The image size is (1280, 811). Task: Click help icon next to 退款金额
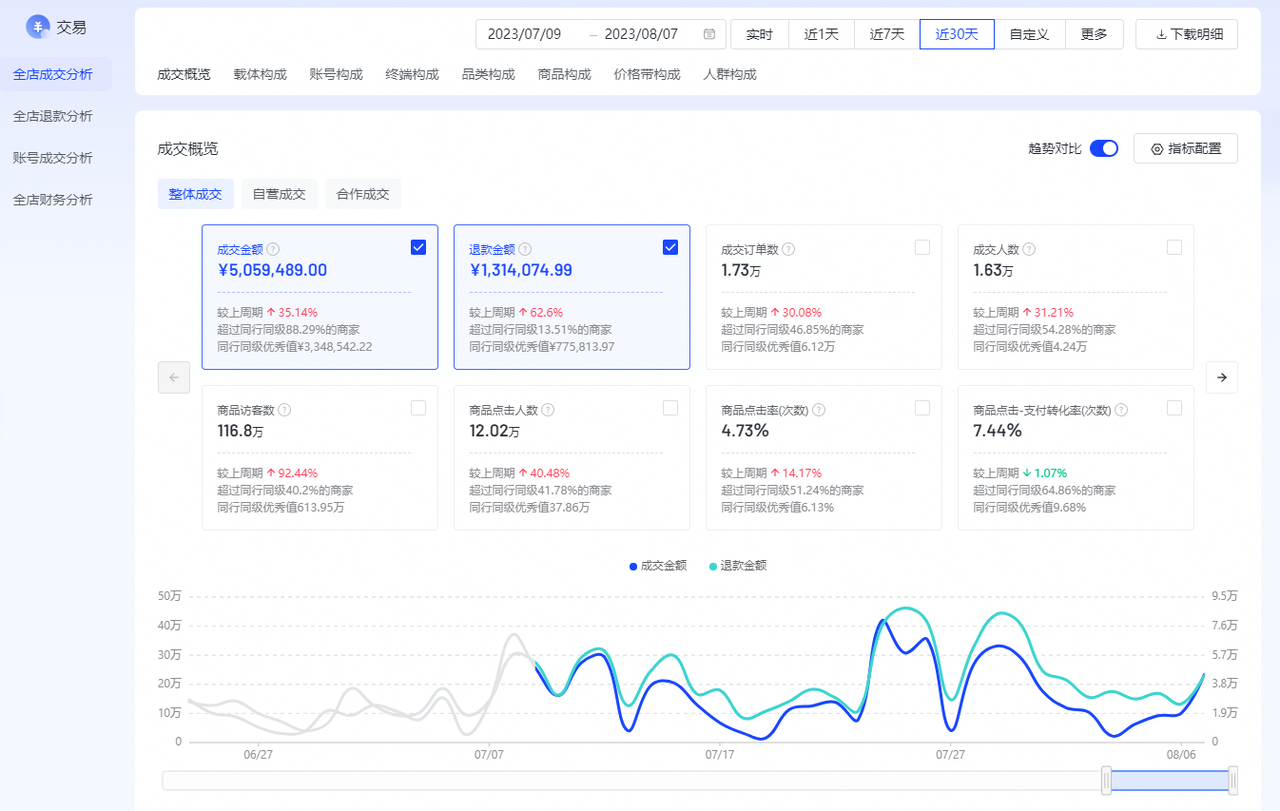pyautogui.click(x=525, y=249)
